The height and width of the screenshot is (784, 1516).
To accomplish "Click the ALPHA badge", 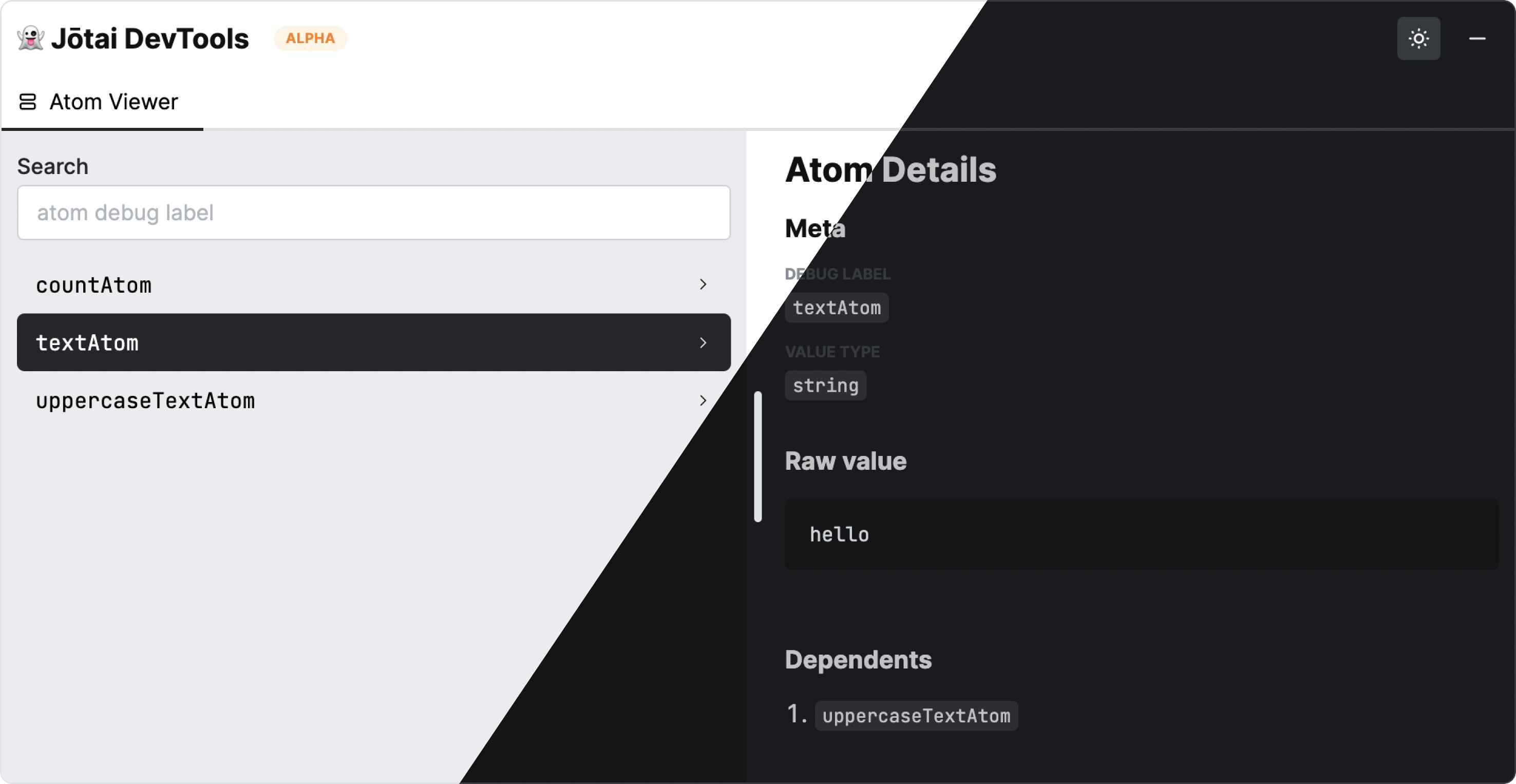I will pos(311,37).
